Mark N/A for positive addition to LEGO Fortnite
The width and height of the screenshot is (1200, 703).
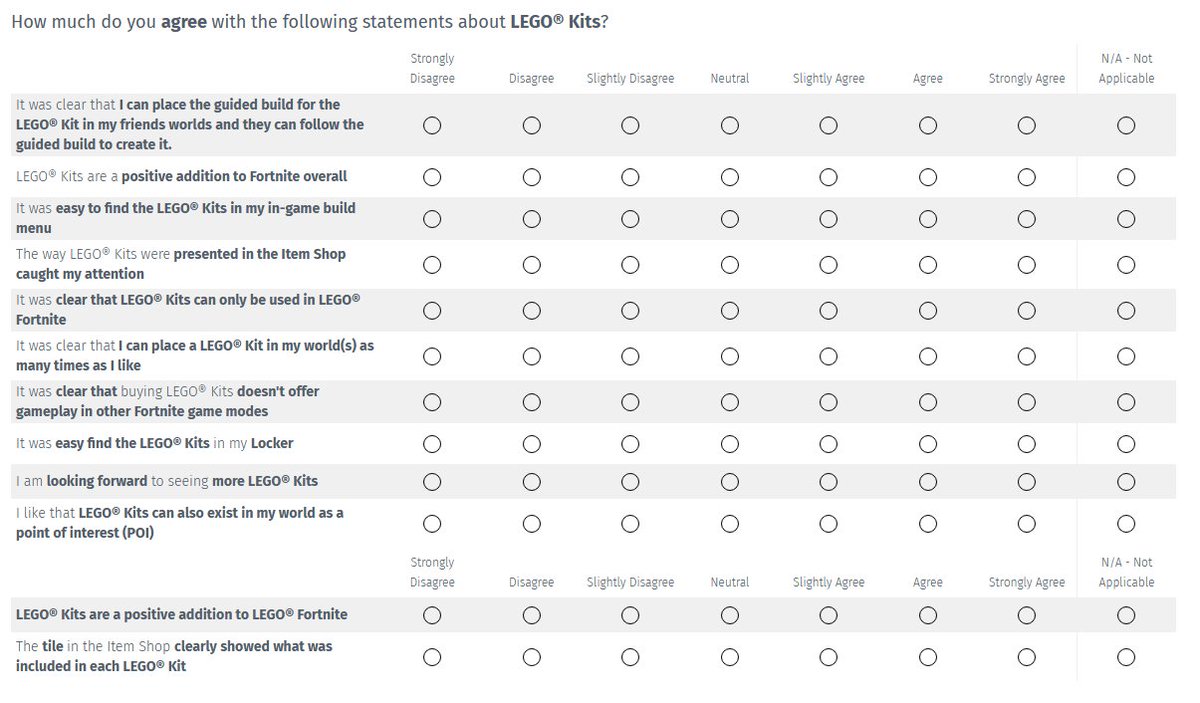(1126, 615)
